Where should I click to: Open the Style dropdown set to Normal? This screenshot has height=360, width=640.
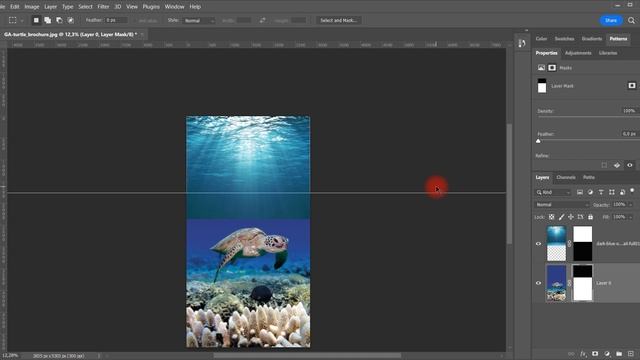(199, 20)
